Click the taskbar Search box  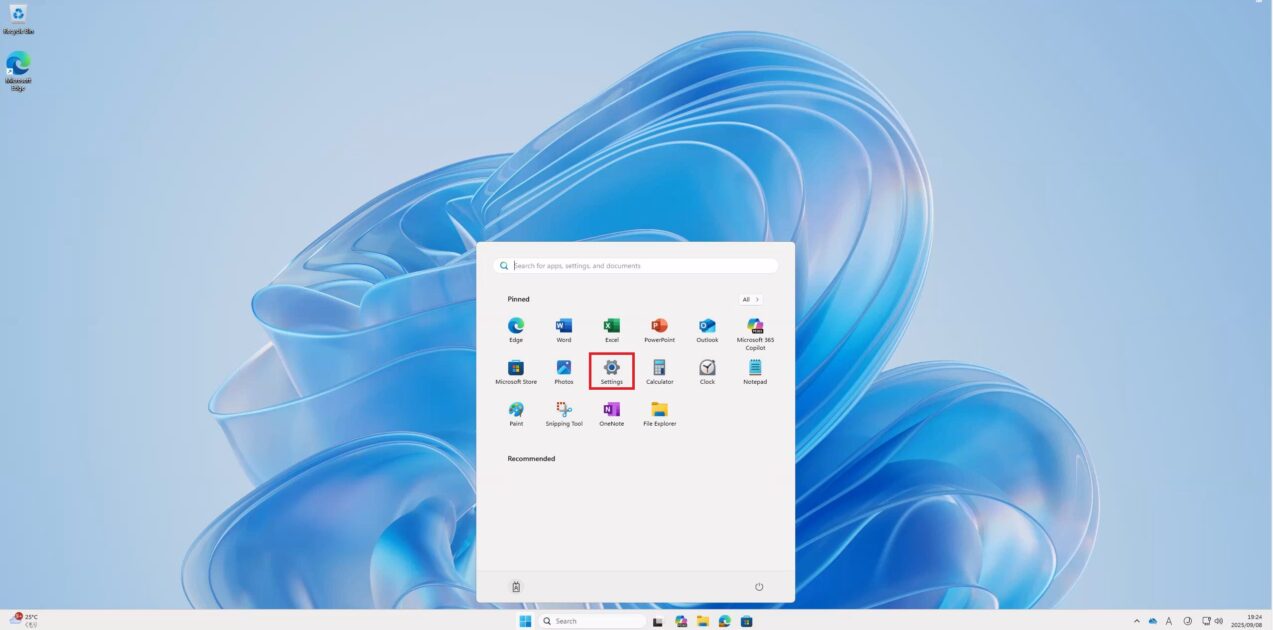pyautogui.click(x=593, y=621)
